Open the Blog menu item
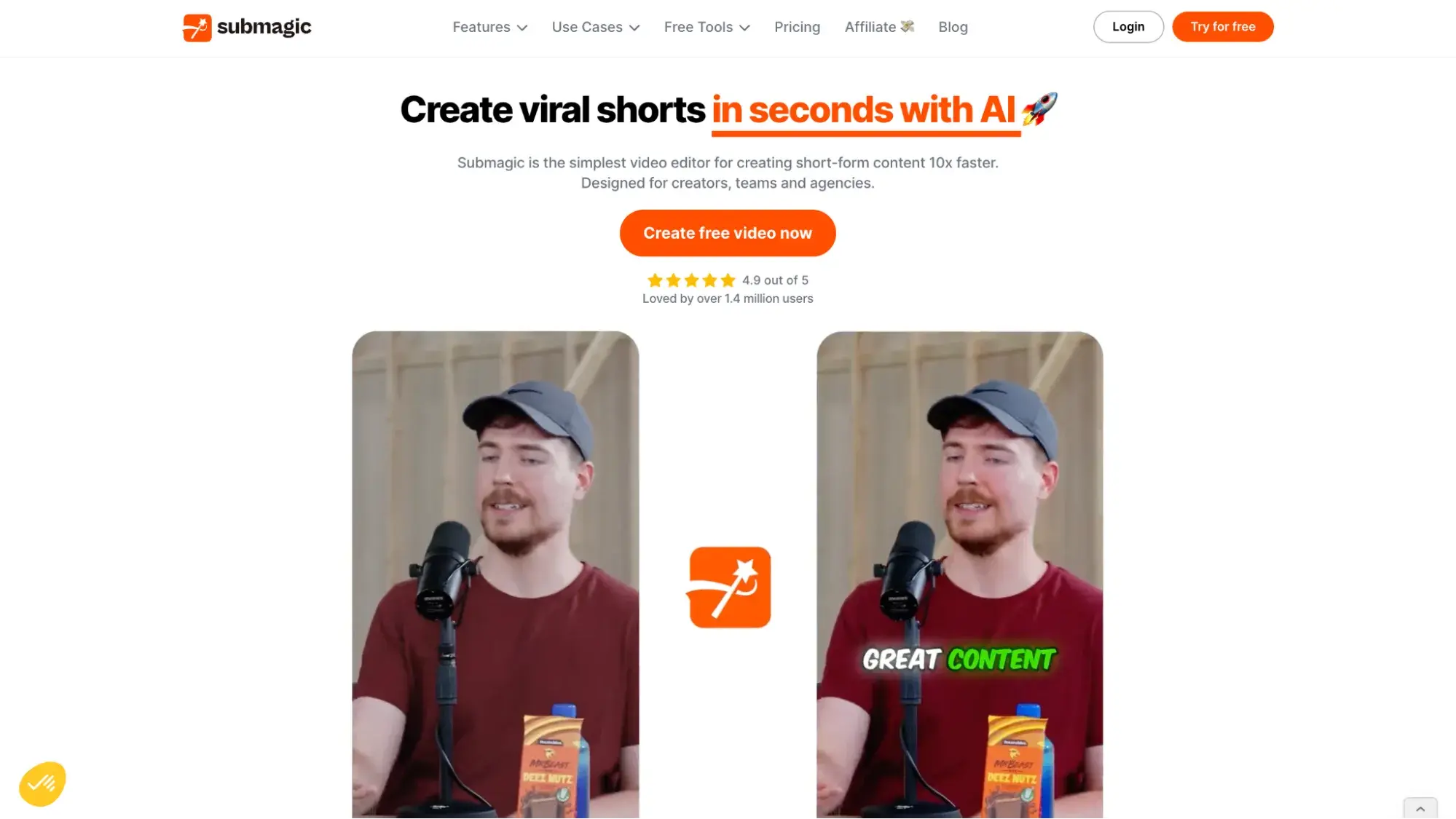 pos(953,27)
